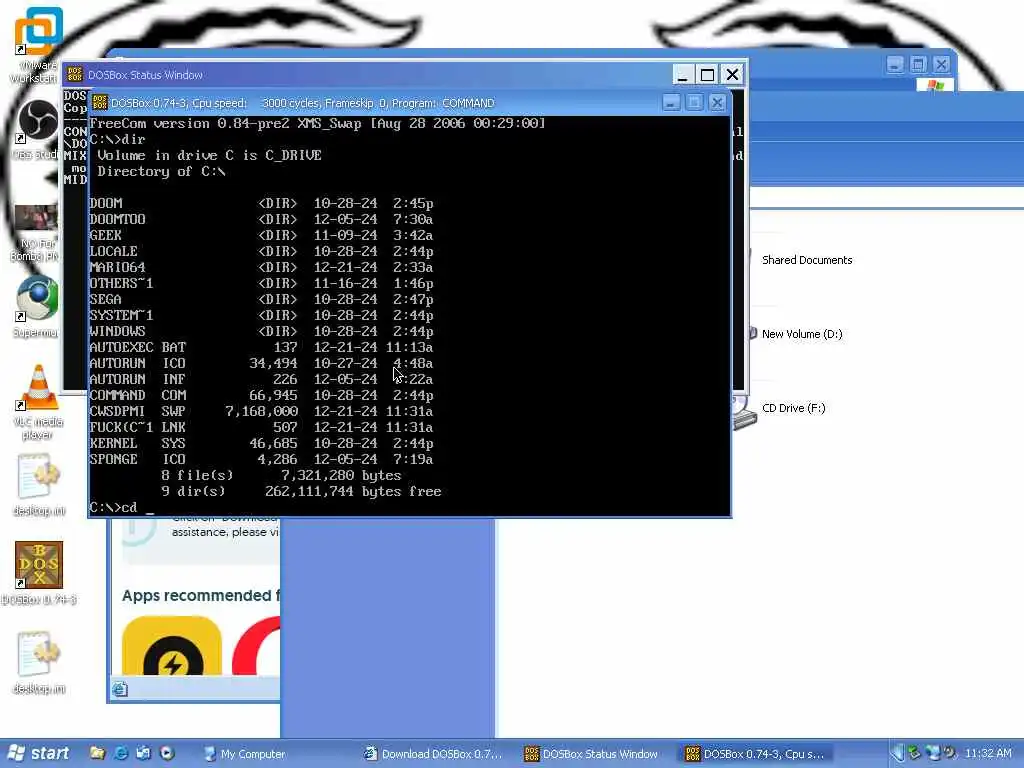Image resolution: width=1024 pixels, height=768 pixels.
Task: Click the SEGA directory entry
Action: (x=261, y=299)
